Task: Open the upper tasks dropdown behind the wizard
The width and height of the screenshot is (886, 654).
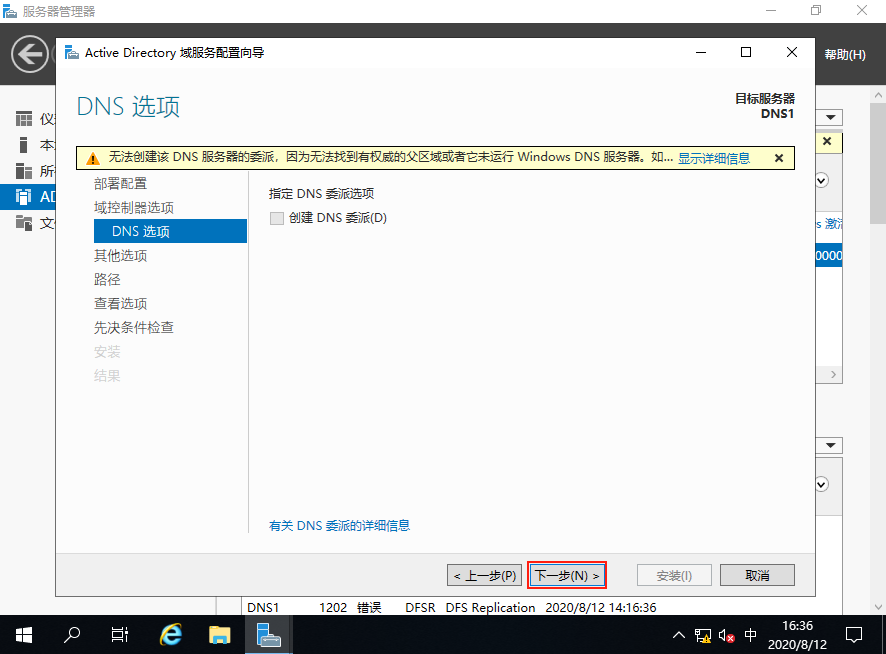Action: click(x=830, y=117)
